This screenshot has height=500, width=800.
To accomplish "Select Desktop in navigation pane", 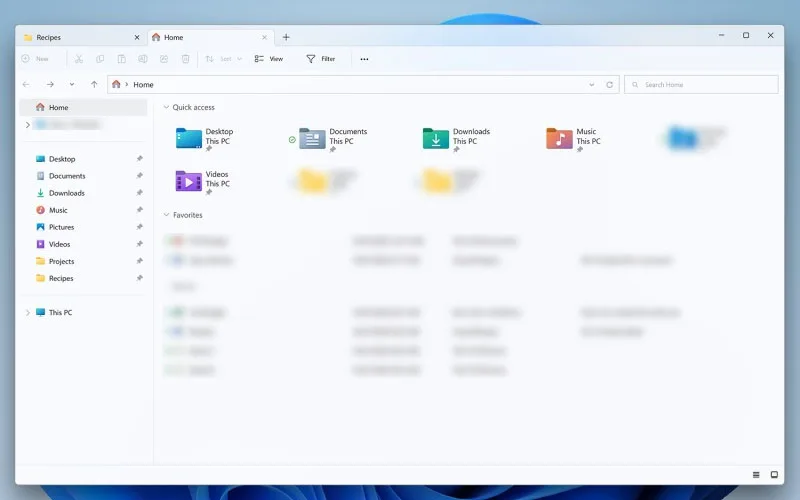I will pos(84,159).
